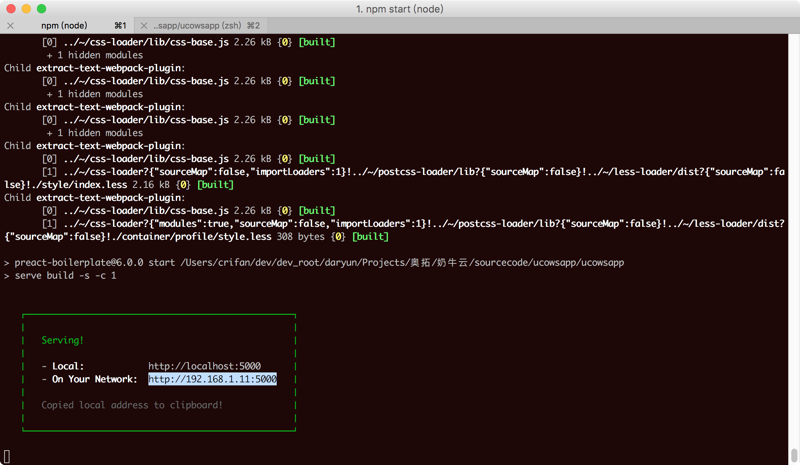Switch to the ucowsapp (zsh) tab
This screenshot has width=800, height=465.
click(205, 25)
